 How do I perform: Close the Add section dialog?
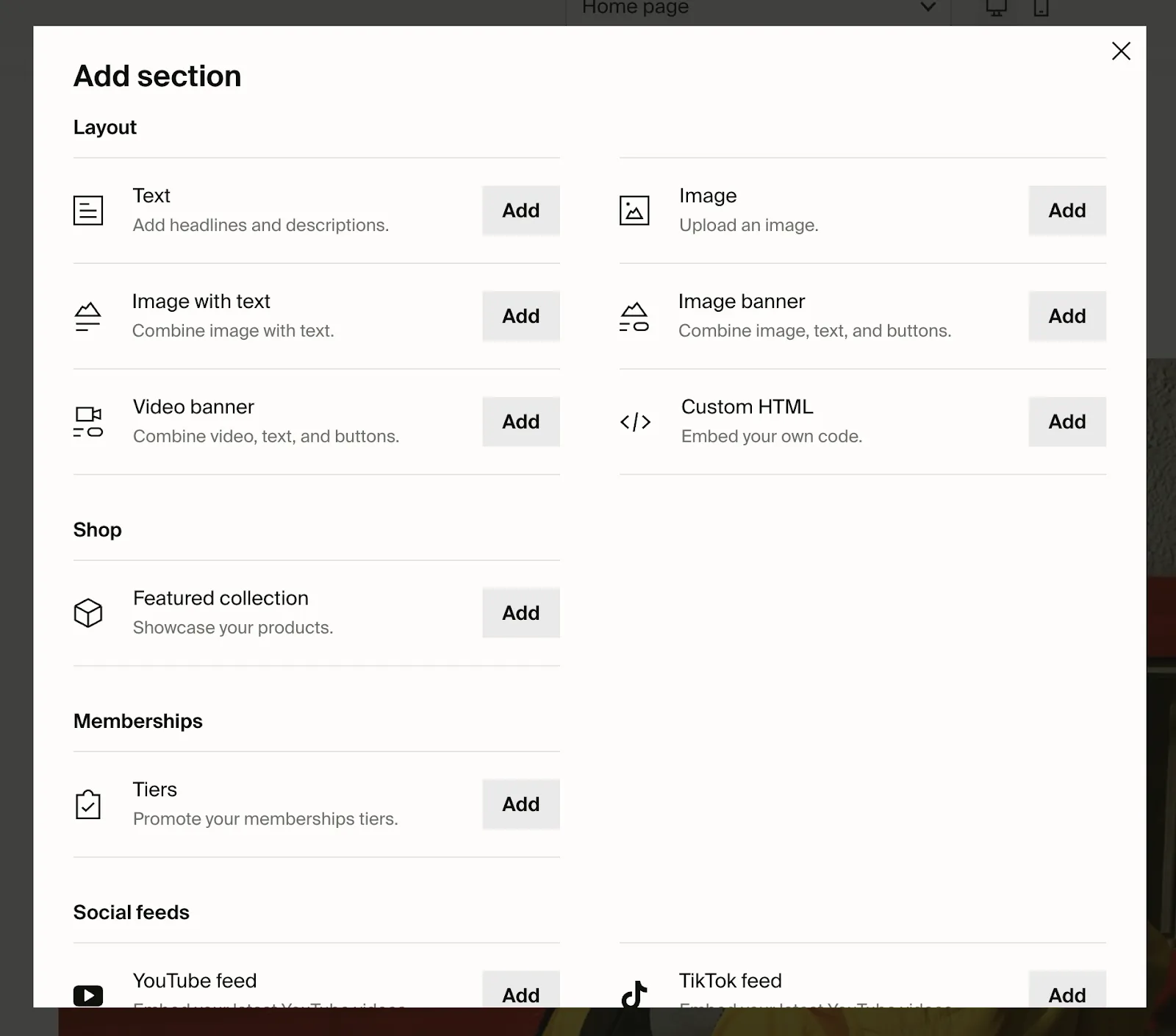(x=1121, y=51)
